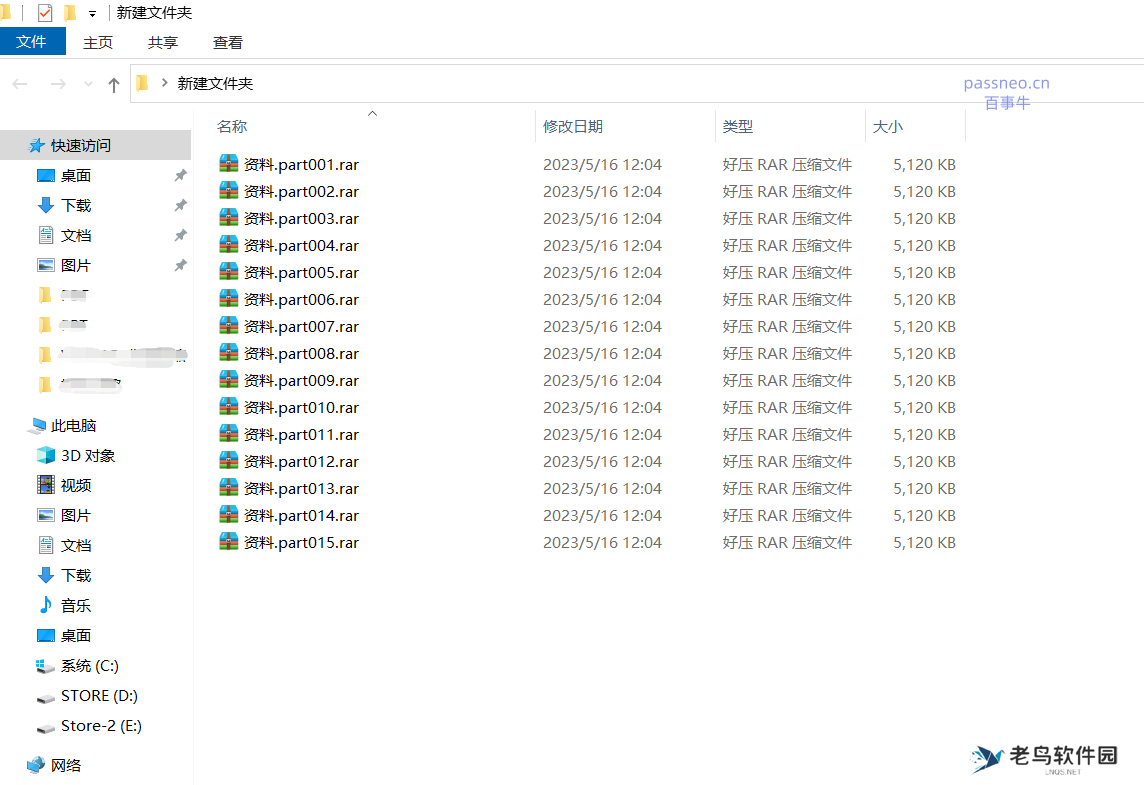This screenshot has height=785, width=1144.
Task: Click the breadcrumb chevron before 新建文件夹
Action: pos(164,83)
